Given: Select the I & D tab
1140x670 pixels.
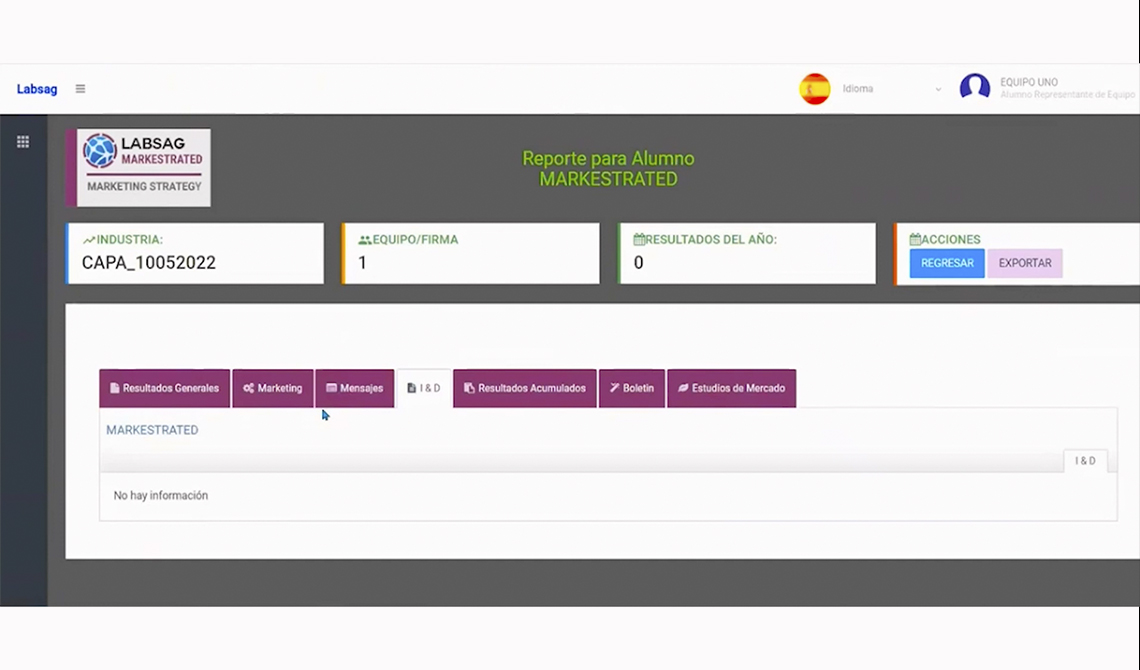Looking at the screenshot, I should tap(424, 388).
